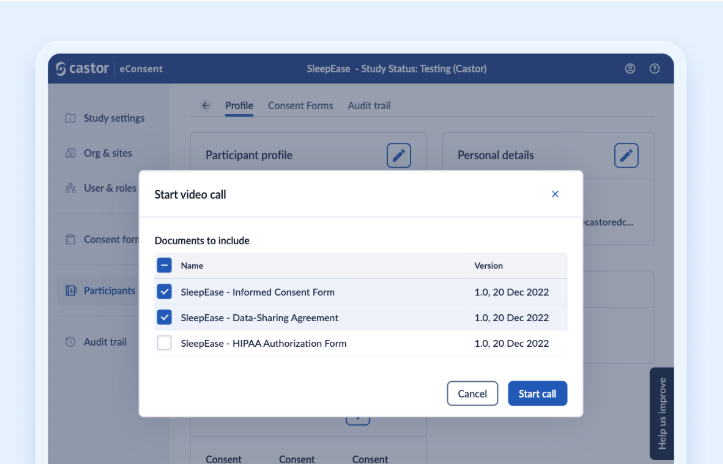
Task: Open Org & sites in sidebar
Action: tap(108, 153)
